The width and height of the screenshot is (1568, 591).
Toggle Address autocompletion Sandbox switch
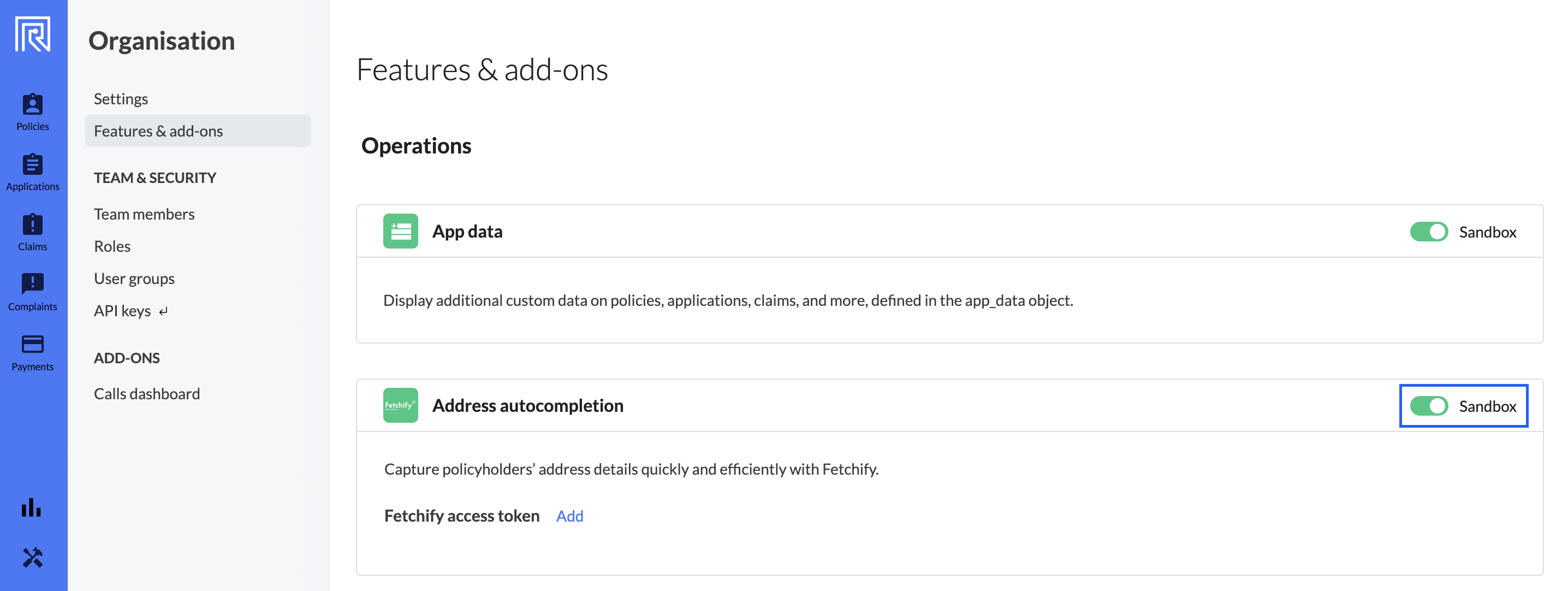[x=1429, y=406]
